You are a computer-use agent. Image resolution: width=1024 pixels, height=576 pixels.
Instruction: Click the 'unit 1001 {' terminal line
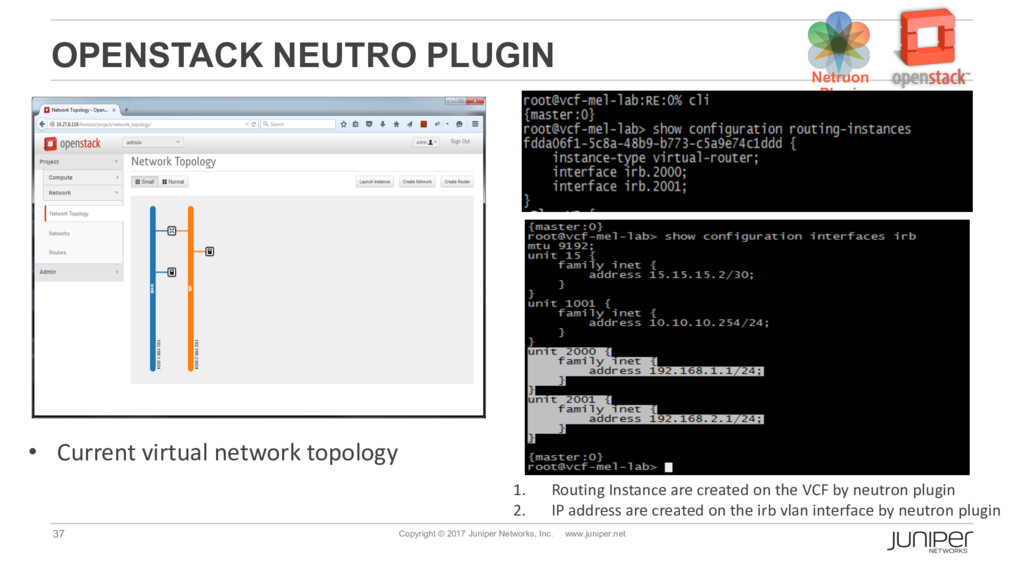click(569, 304)
